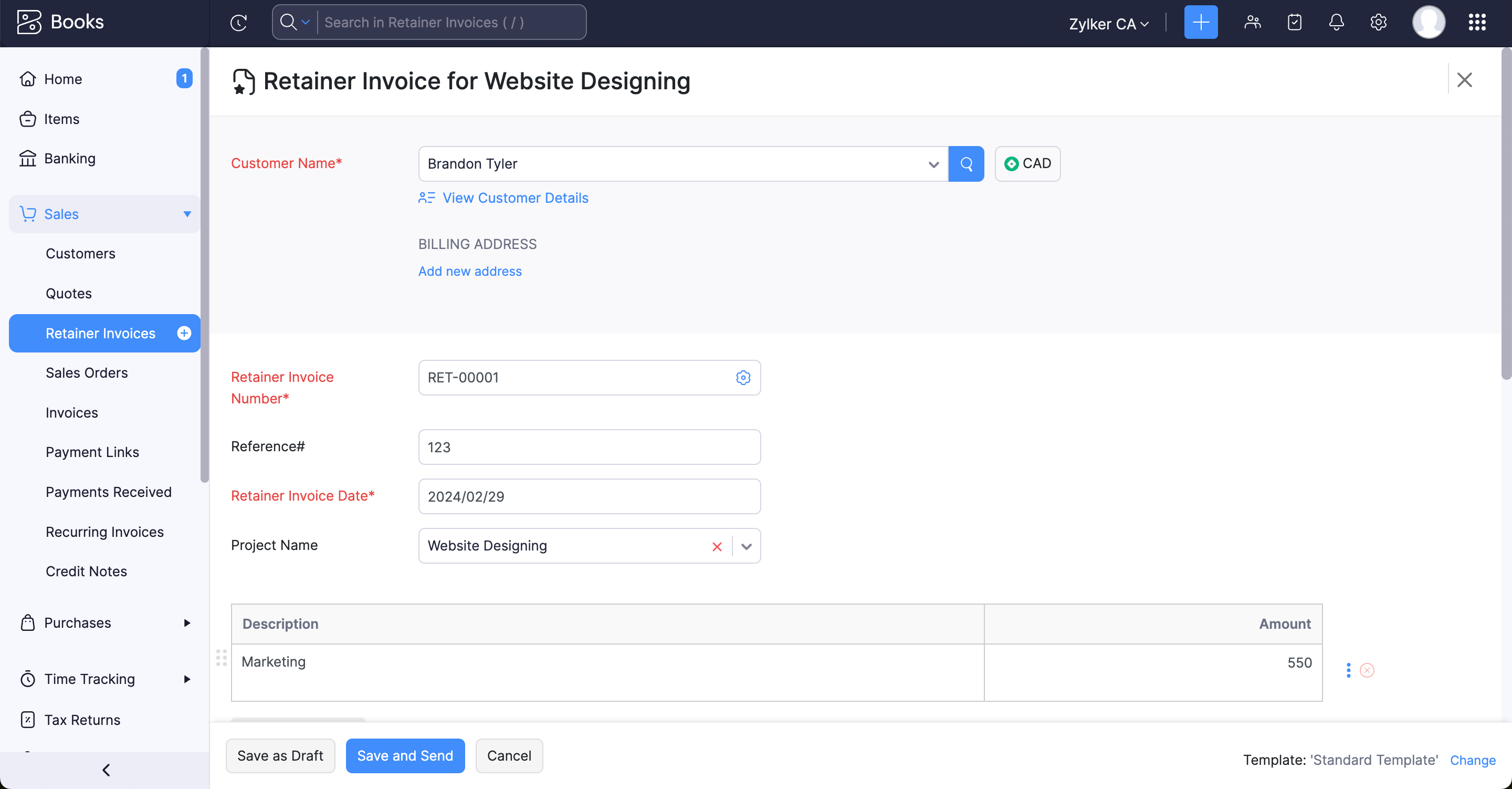Screen dimensions: 1512x789
Task: Open Payments Received from the sidebar
Action: coord(109,492)
